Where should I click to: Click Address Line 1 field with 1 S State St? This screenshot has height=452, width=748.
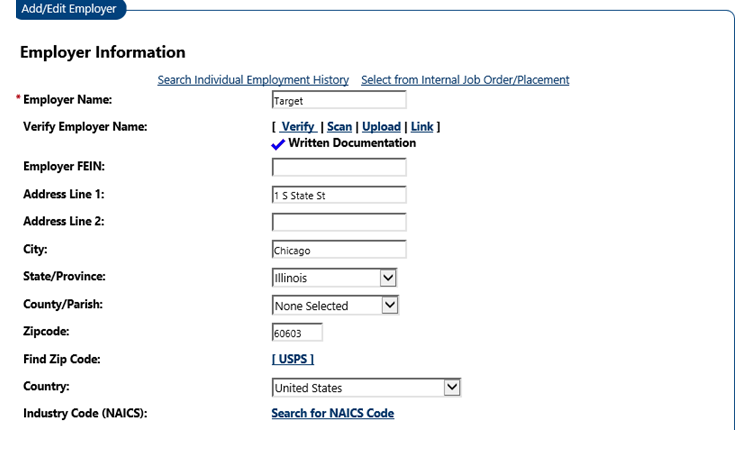[339, 195]
